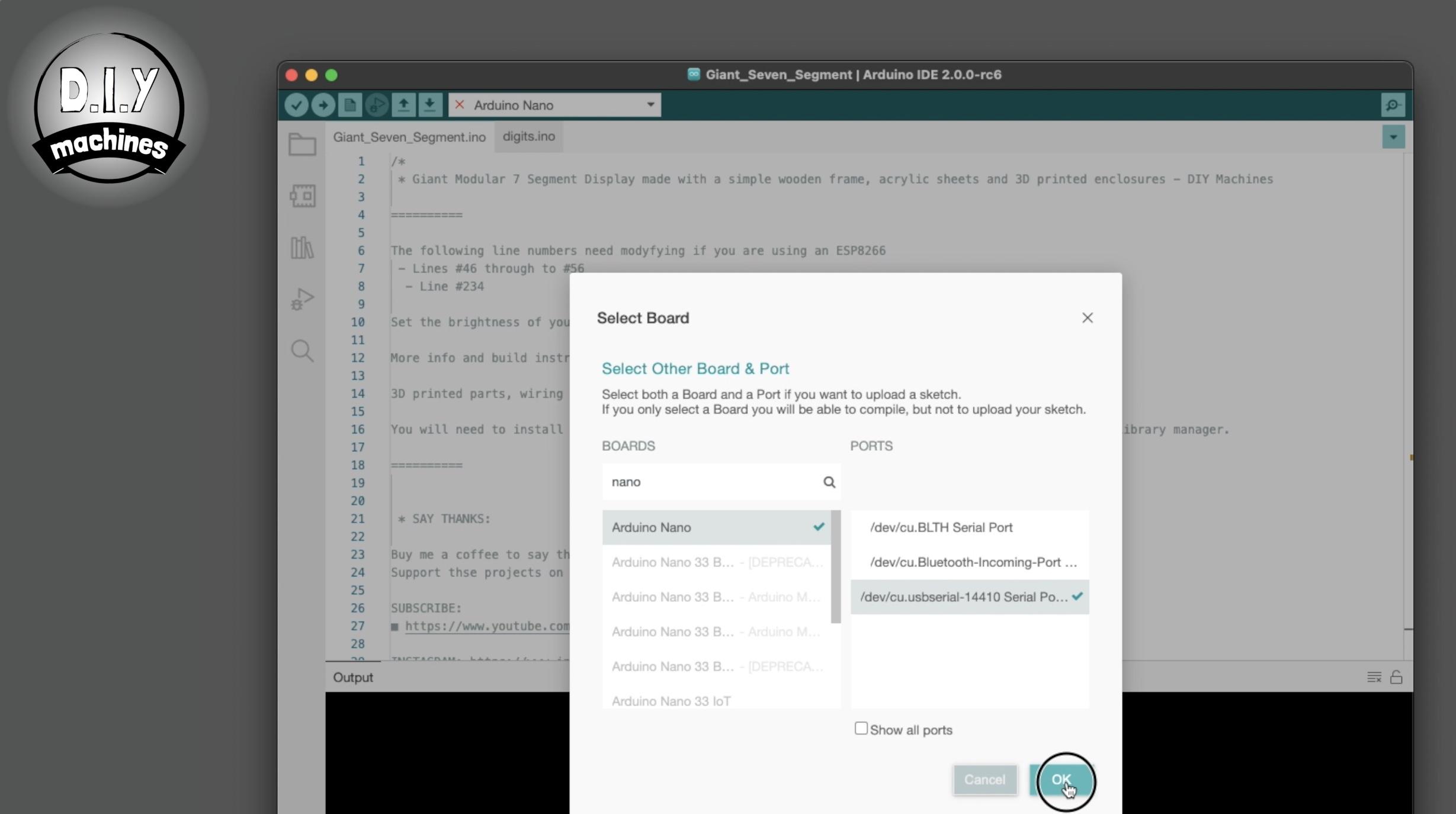Open the tab overflow dropdown arrow

pyautogui.click(x=1393, y=137)
